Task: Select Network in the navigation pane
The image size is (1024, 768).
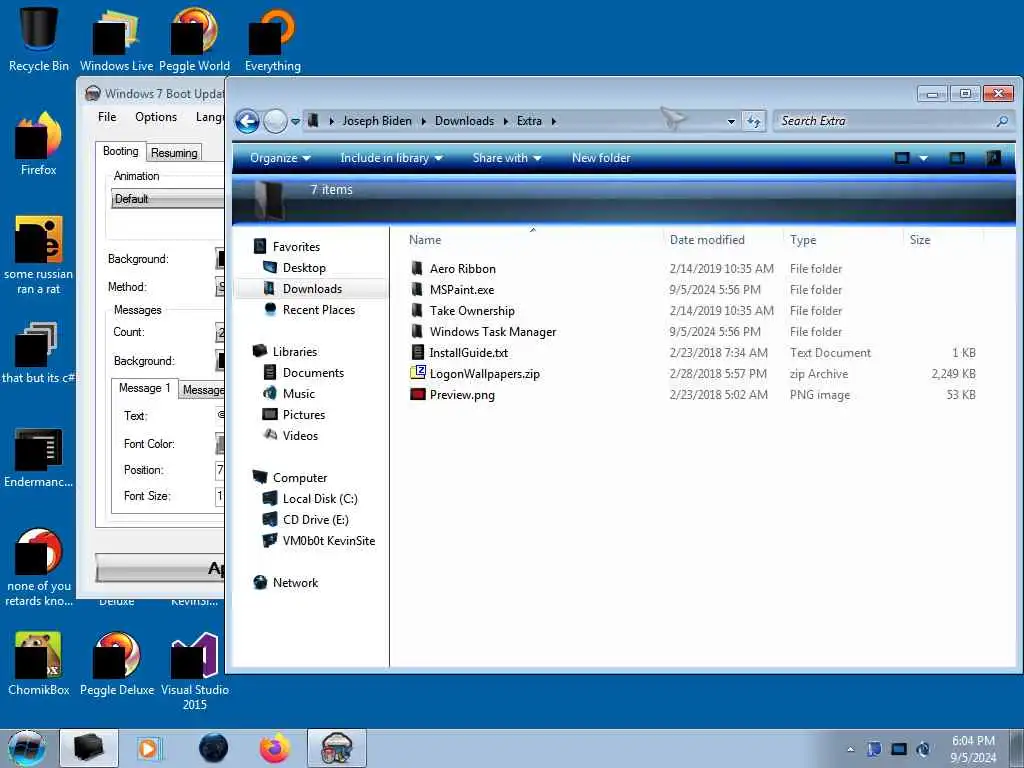Action: pos(295,583)
